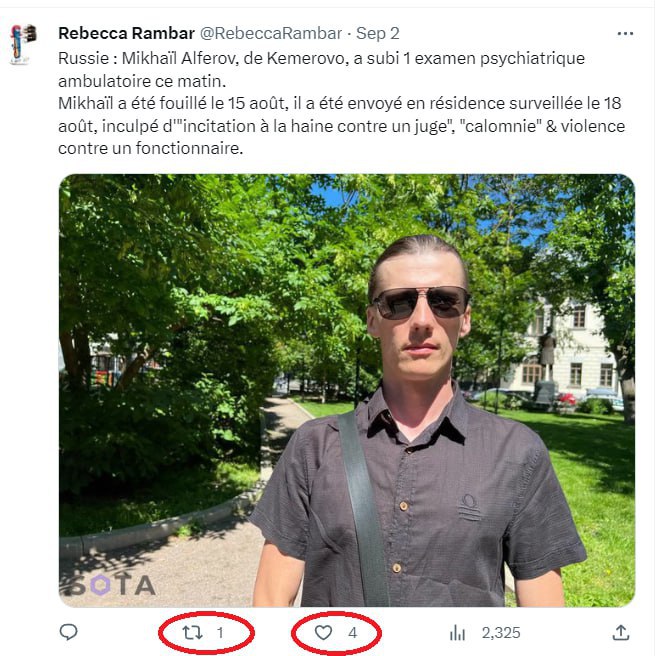Viewport: 655px width, 656px height.
Task: Click the 2,325 views count
Action: coord(501,633)
